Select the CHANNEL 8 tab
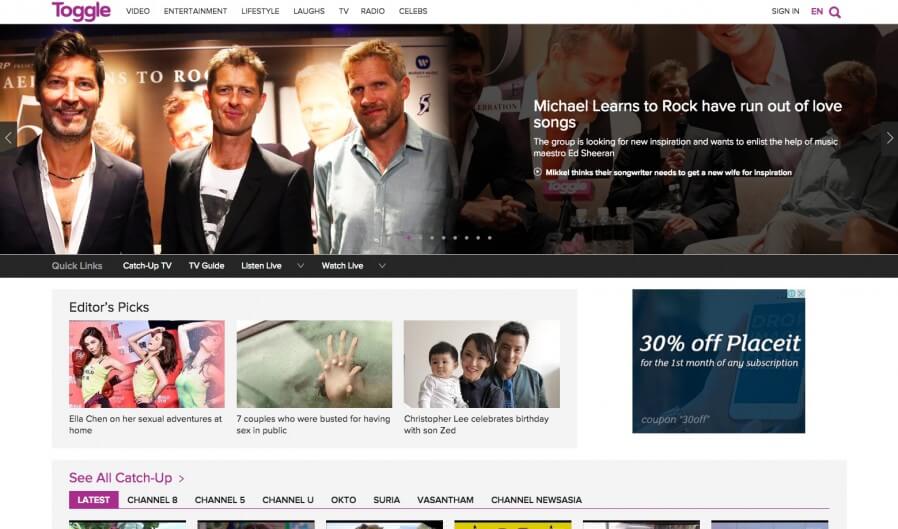The height and width of the screenshot is (529, 898). point(152,500)
